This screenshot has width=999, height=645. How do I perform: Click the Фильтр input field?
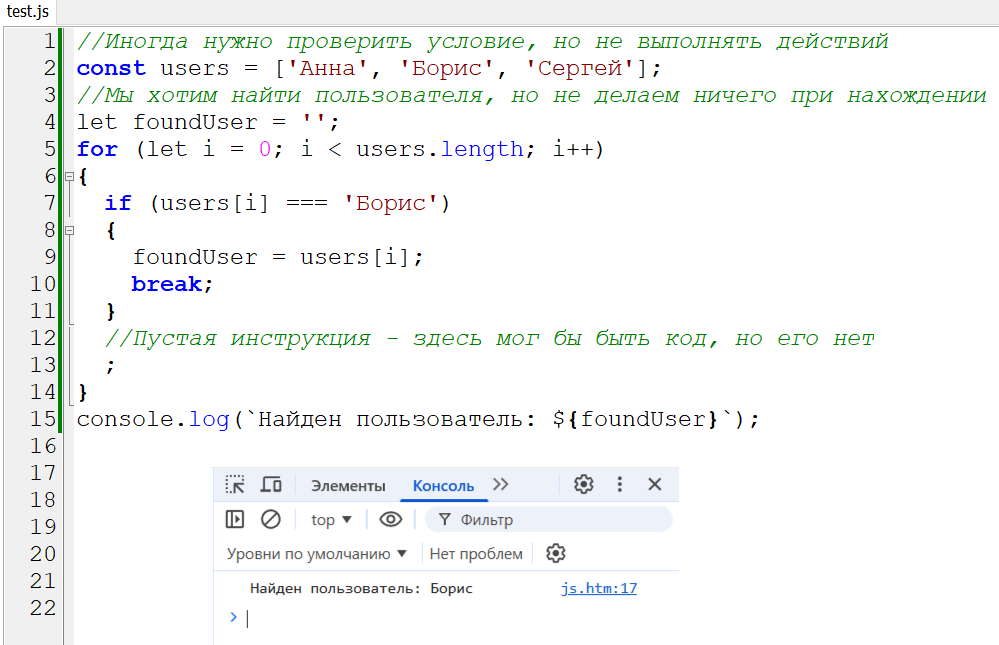[549, 520]
